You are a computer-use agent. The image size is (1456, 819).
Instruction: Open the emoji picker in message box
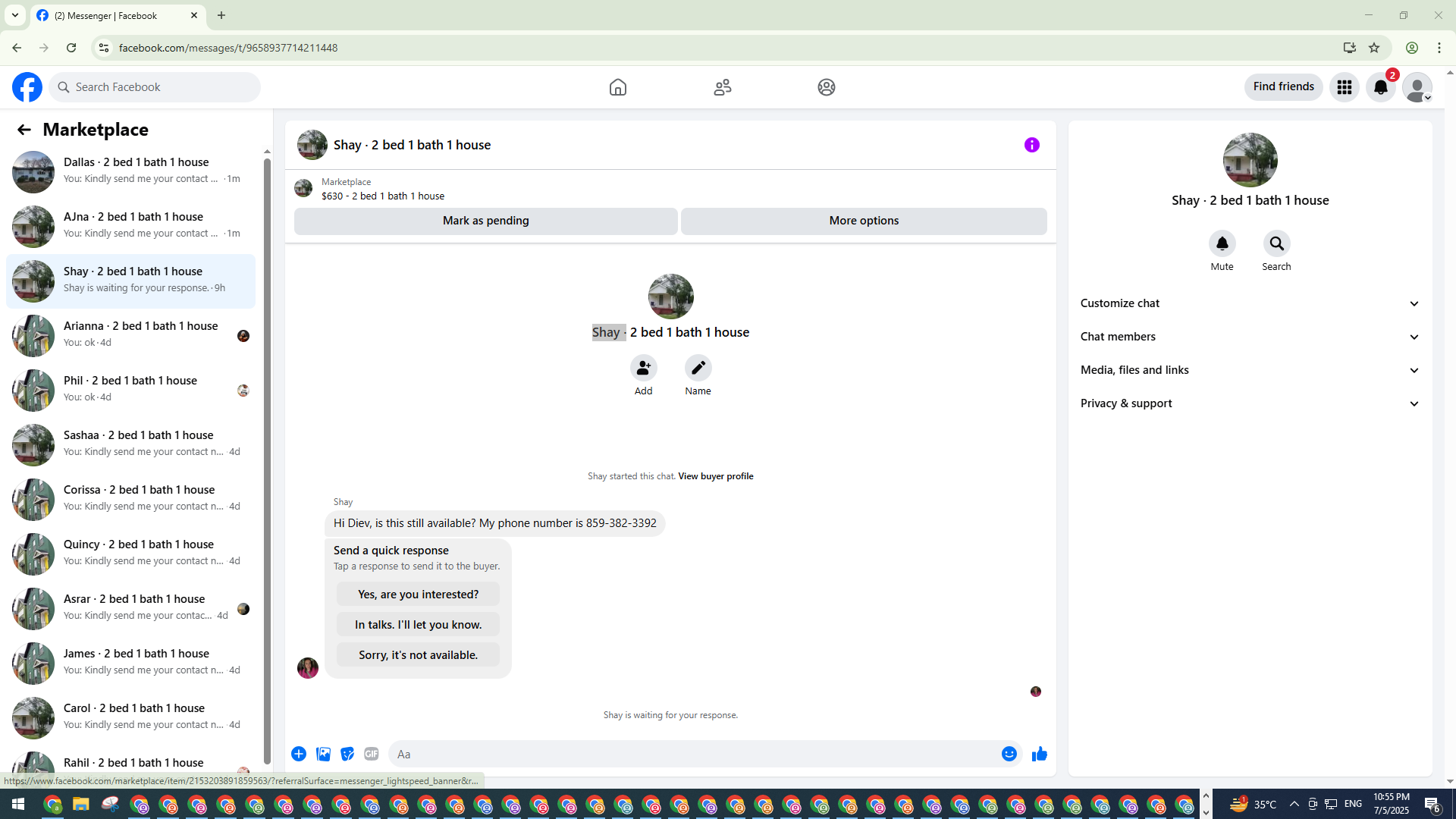(1009, 754)
